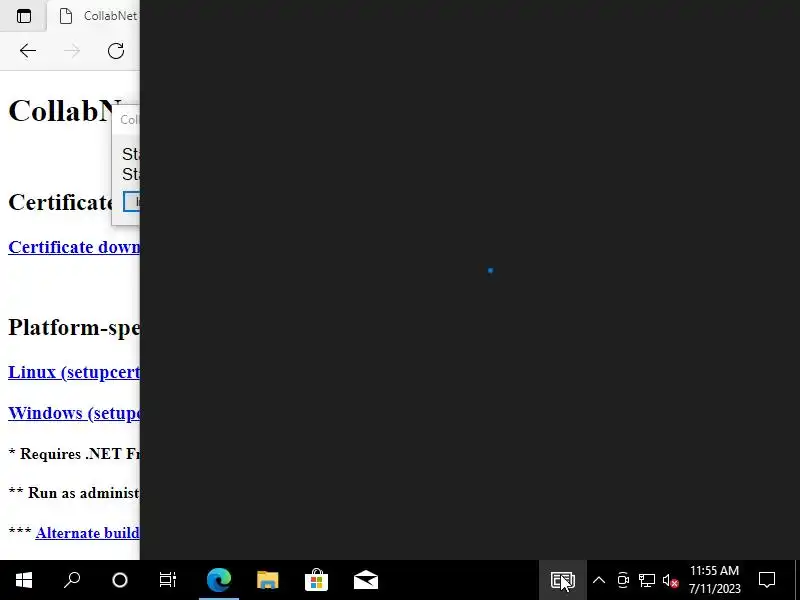This screenshot has width=800, height=600.
Task: Click the News and interests taskbar icon
Action: pos(563,580)
